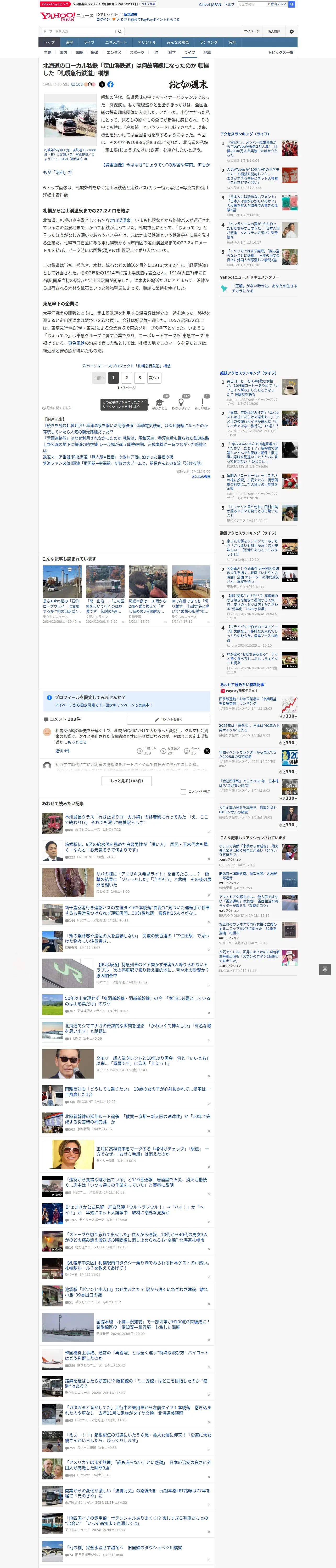336x1568 pixels.
Task: Open the 地域 category tab
Action: tap(207, 52)
